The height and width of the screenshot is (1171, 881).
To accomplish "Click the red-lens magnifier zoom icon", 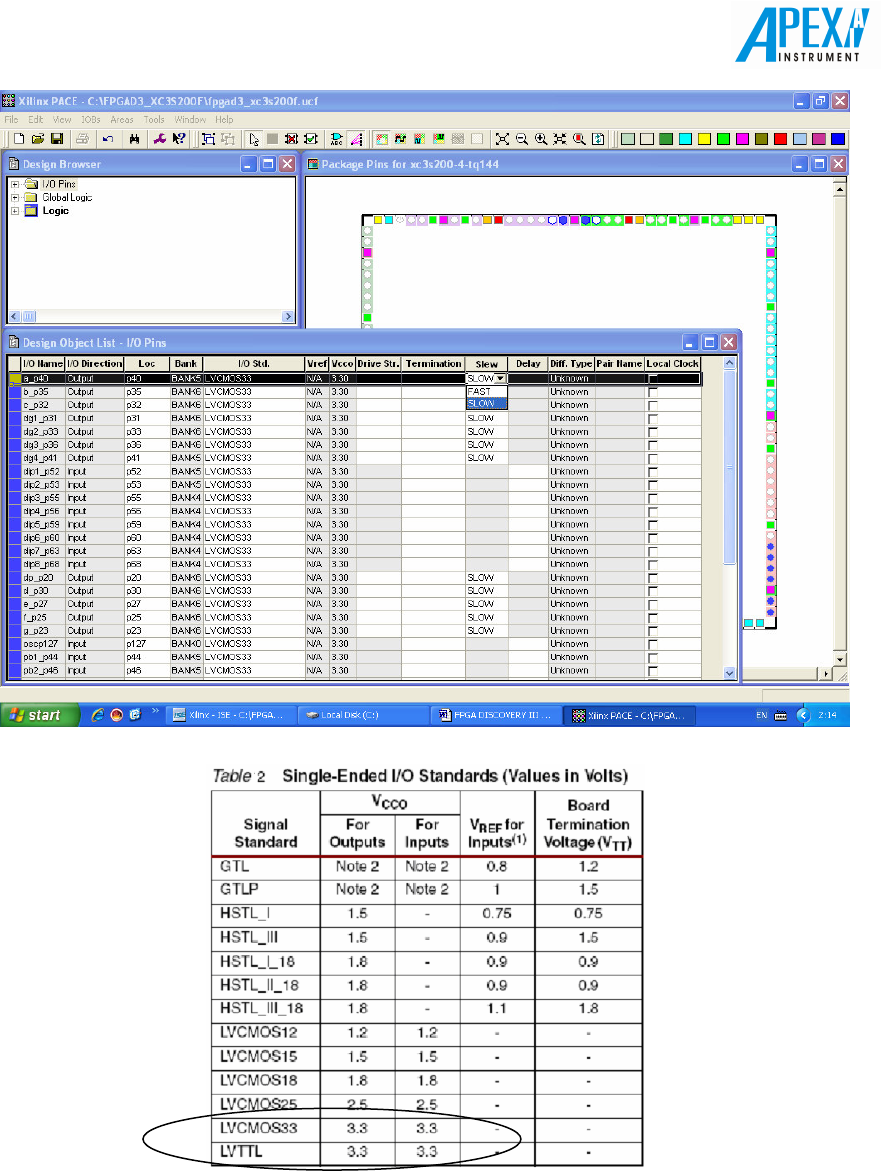I will click(579, 139).
